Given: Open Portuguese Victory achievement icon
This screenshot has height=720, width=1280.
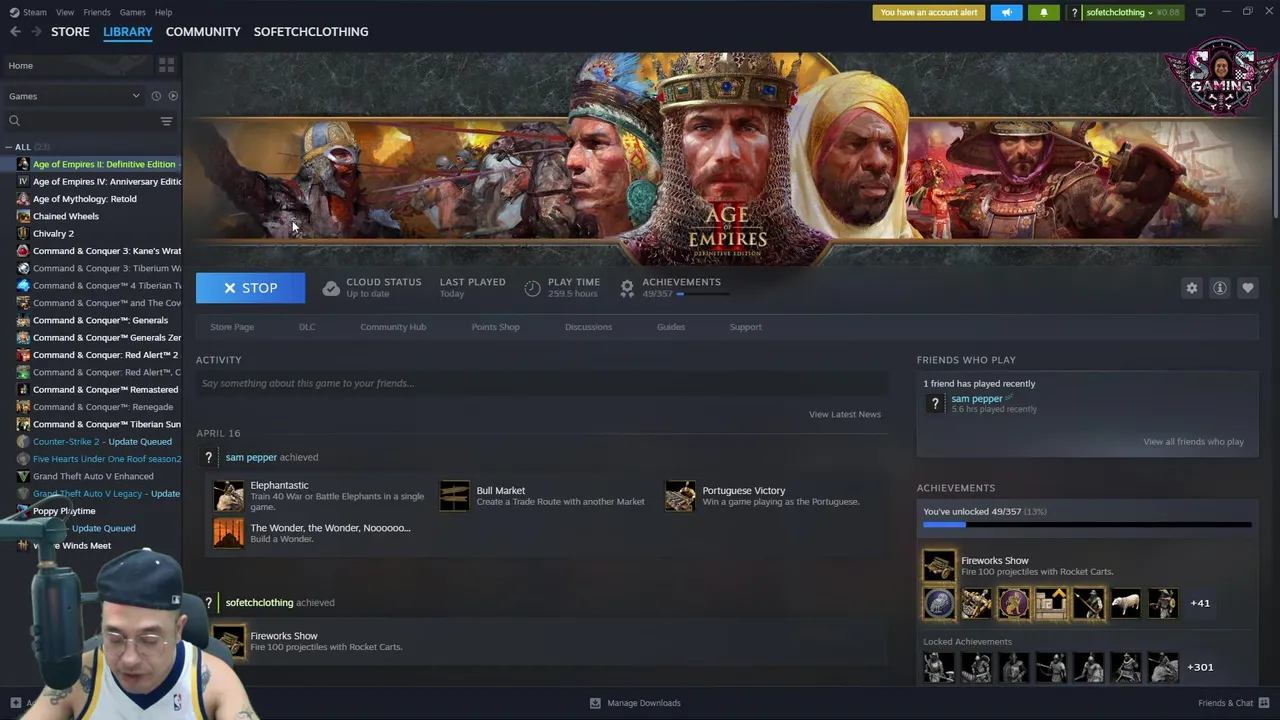Looking at the screenshot, I should pyautogui.click(x=680, y=496).
